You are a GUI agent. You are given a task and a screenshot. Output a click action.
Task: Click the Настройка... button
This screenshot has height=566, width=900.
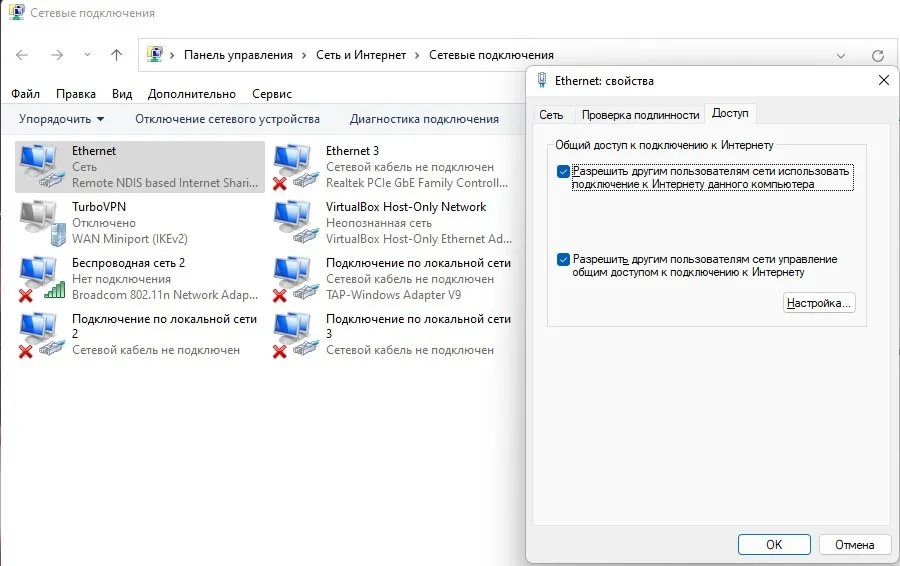click(819, 303)
